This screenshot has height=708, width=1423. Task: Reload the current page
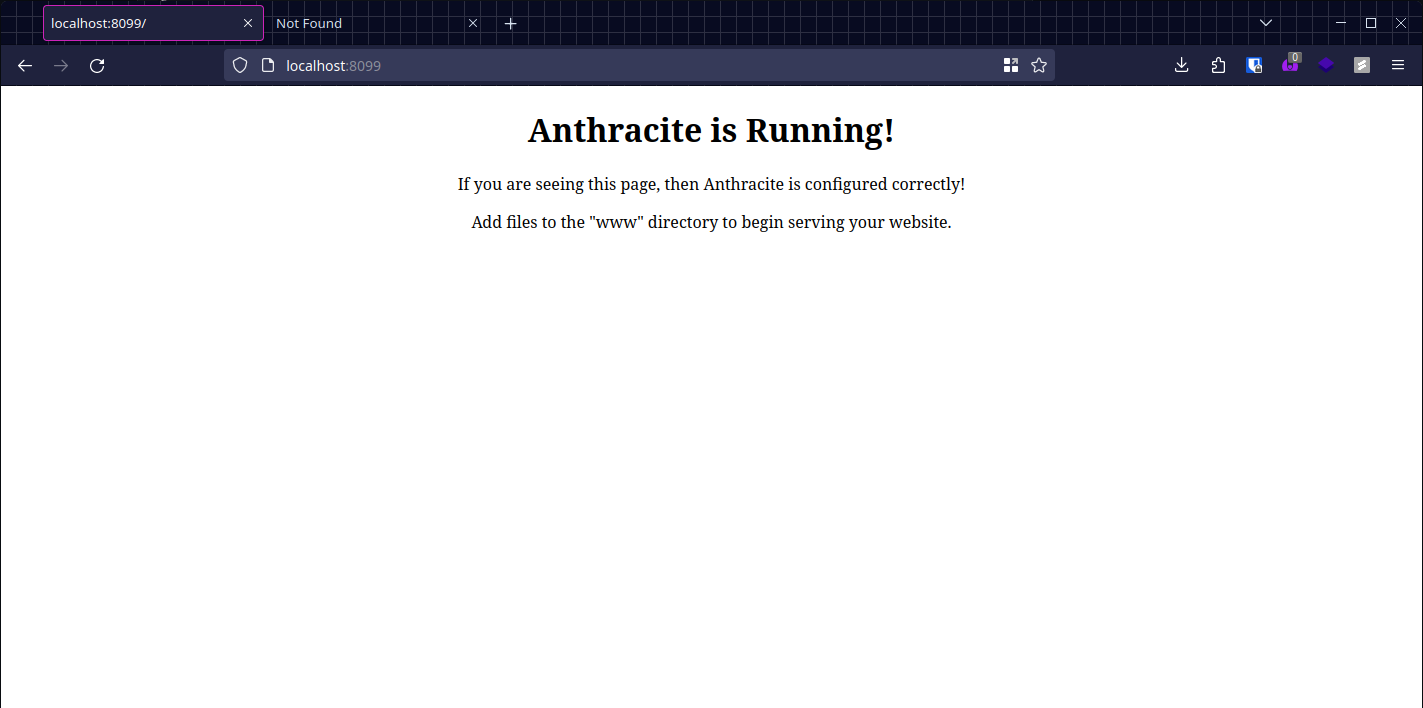pos(97,66)
